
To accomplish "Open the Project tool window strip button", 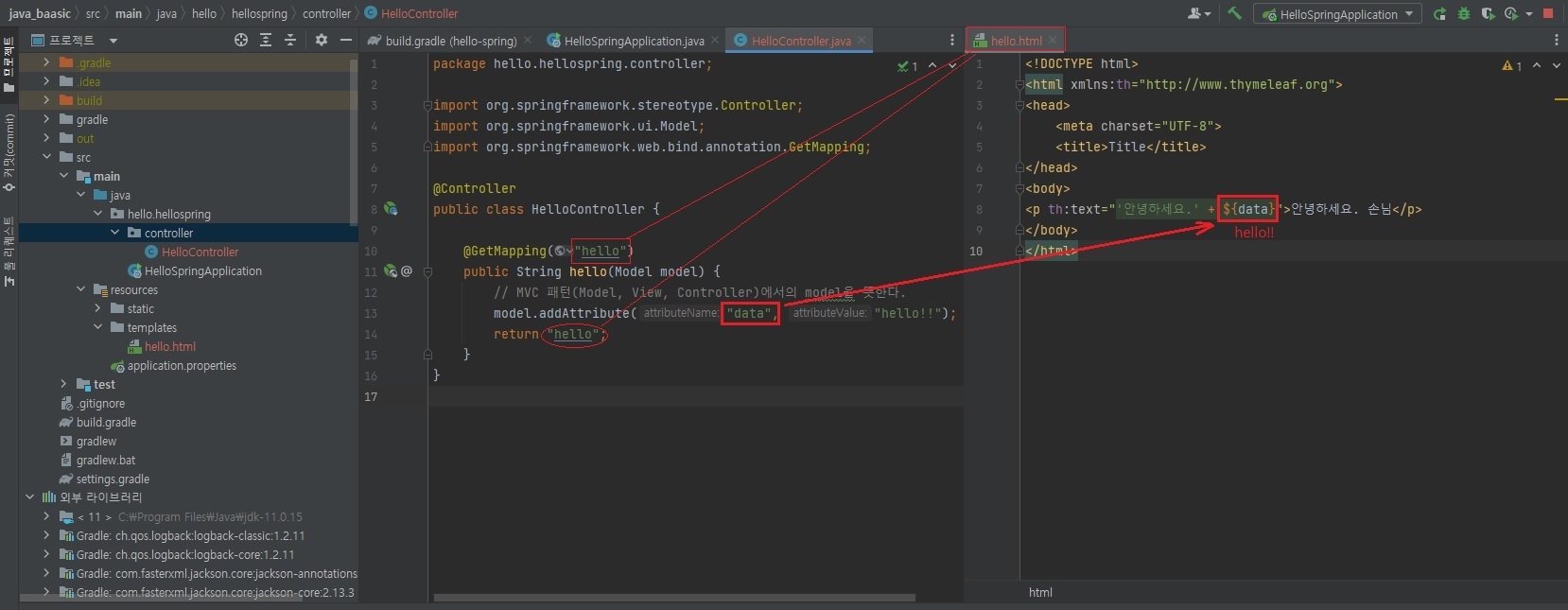I will pyautogui.click(x=9, y=64).
